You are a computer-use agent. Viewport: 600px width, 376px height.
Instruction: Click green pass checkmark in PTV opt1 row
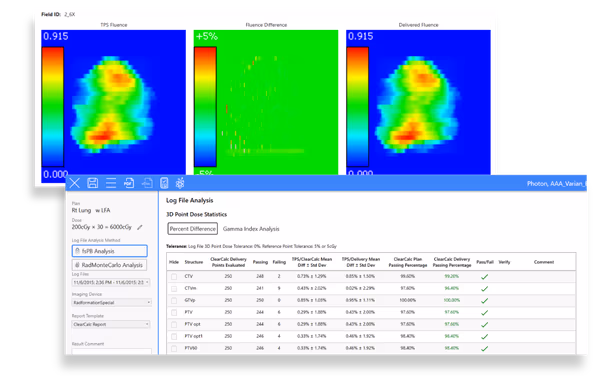(x=484, y=337)
